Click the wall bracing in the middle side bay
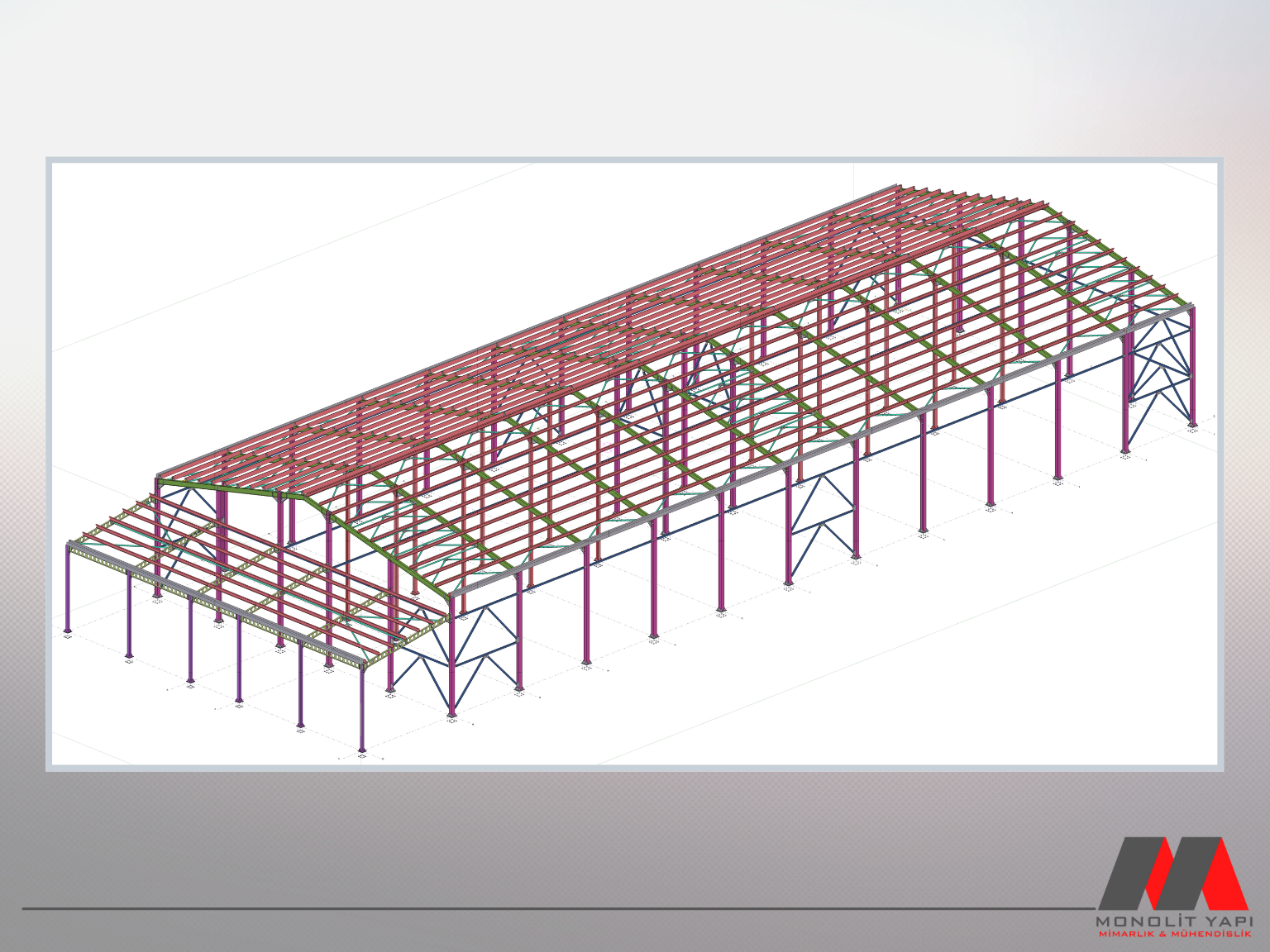This screenshot has width=1270, height=952. tap(819, 521)
